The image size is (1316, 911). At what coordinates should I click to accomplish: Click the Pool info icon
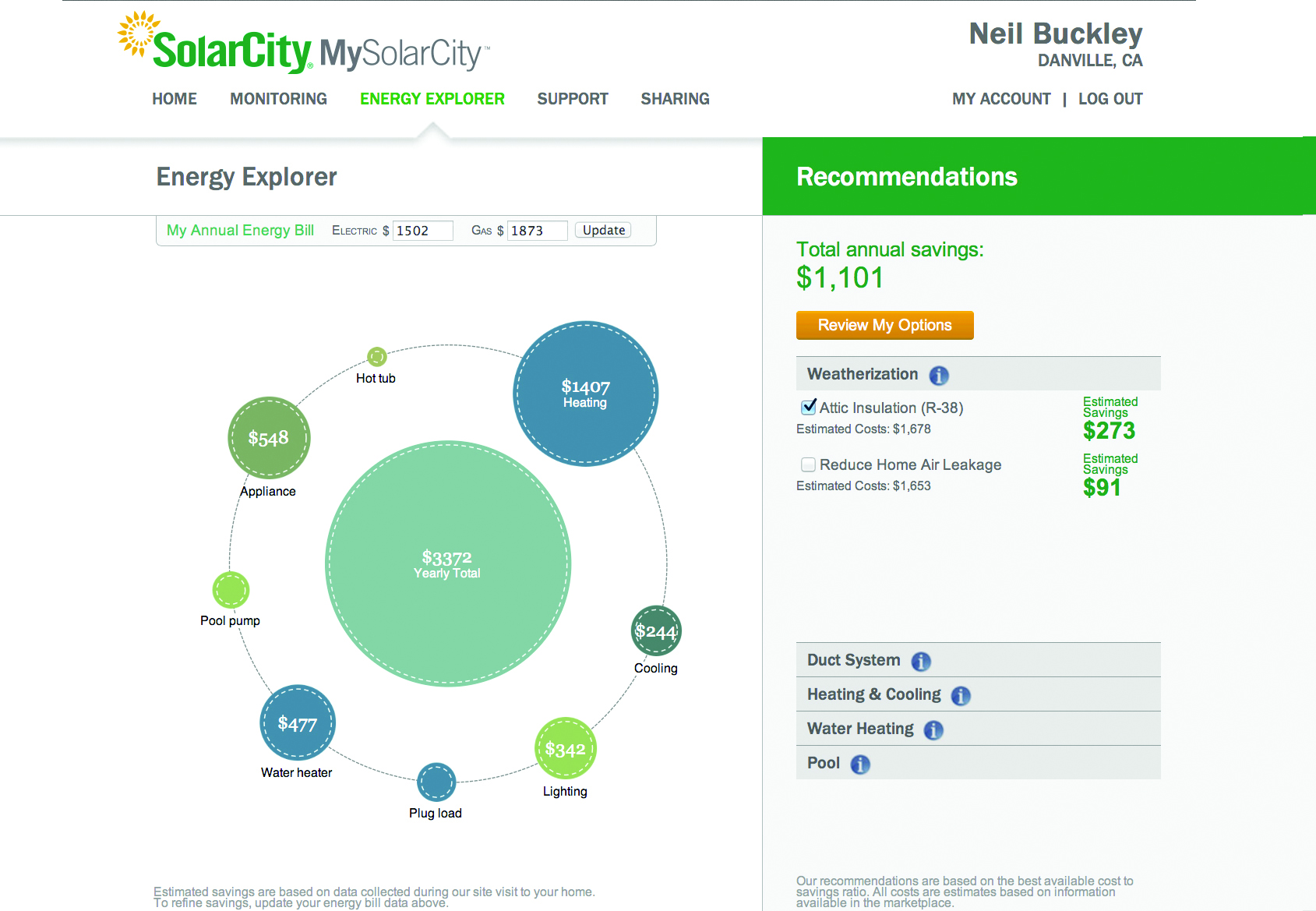coord(860,764)
